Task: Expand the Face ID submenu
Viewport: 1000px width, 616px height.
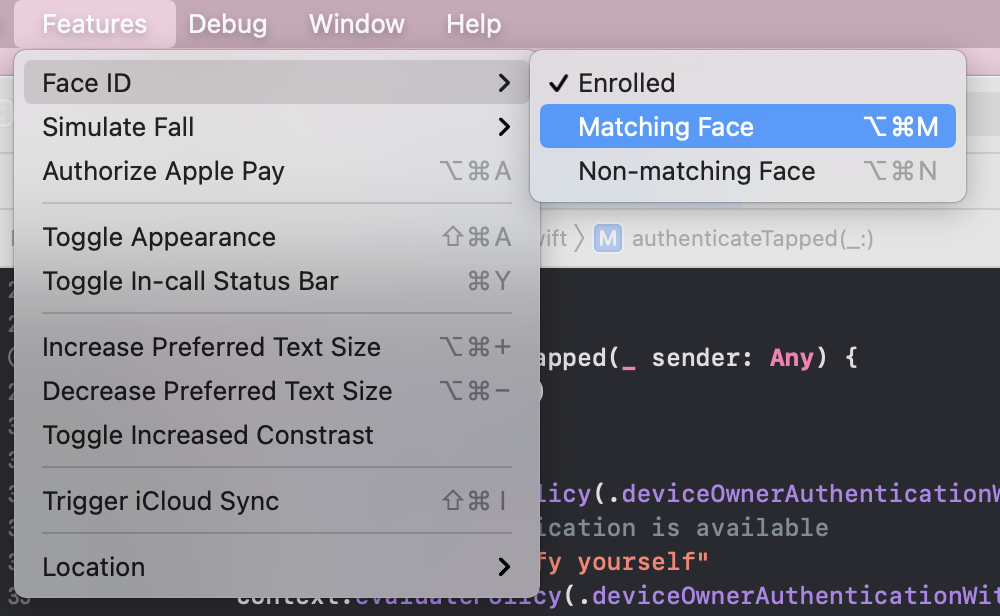Action: [x=276, y=83]
